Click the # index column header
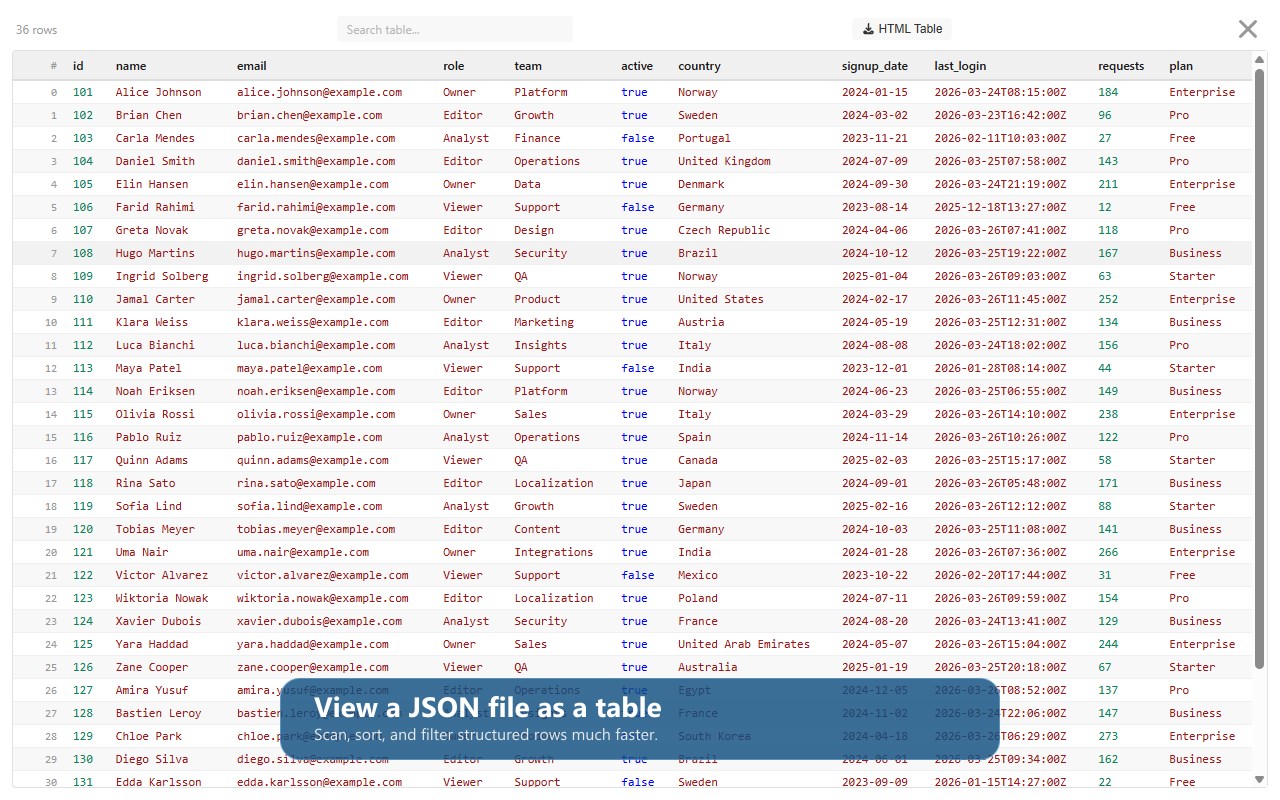Viewport: 1280px width, 800px height. [x=54, y=66]
